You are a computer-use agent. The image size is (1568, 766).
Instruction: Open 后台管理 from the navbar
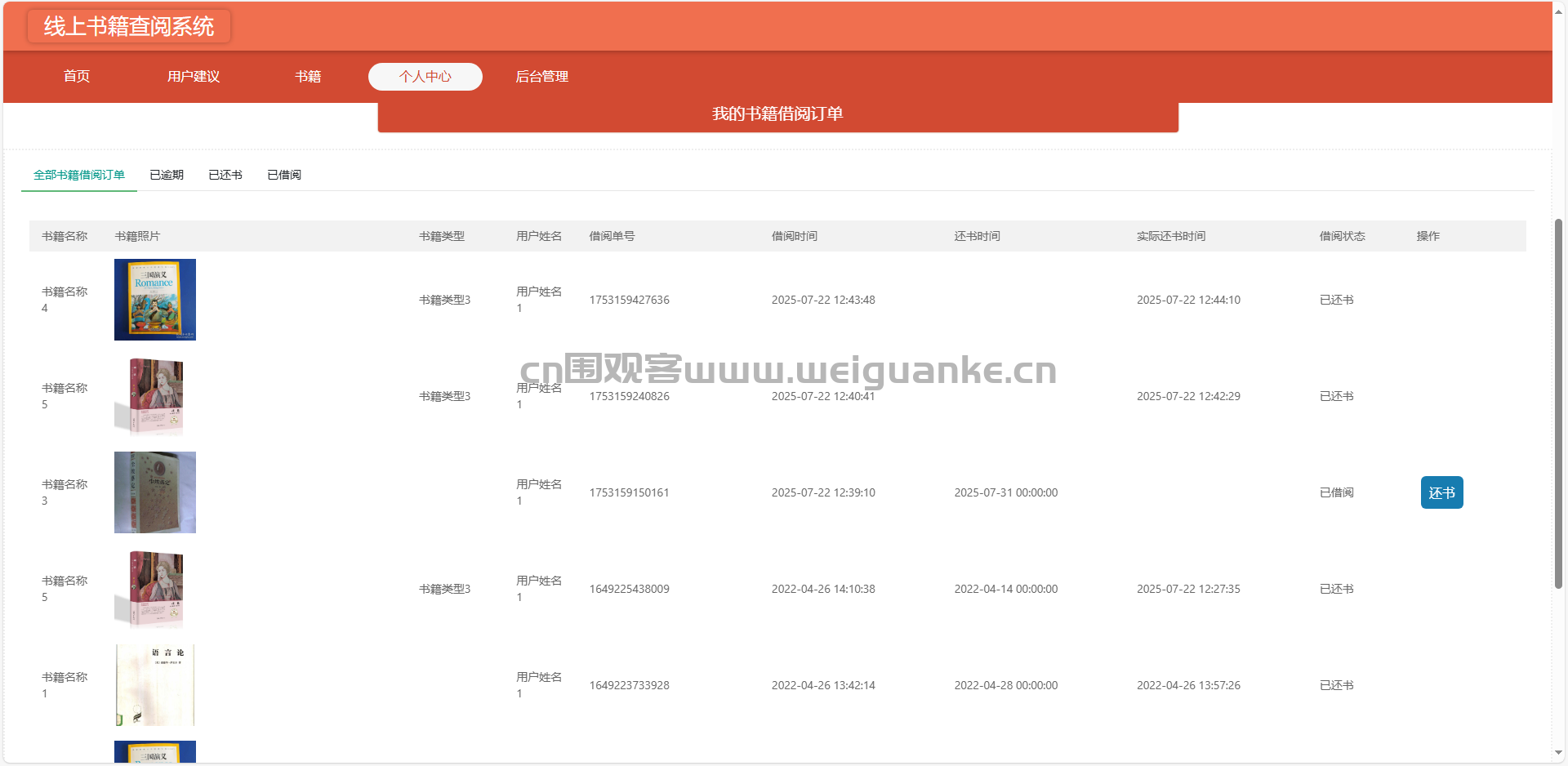tap(542, 77)
